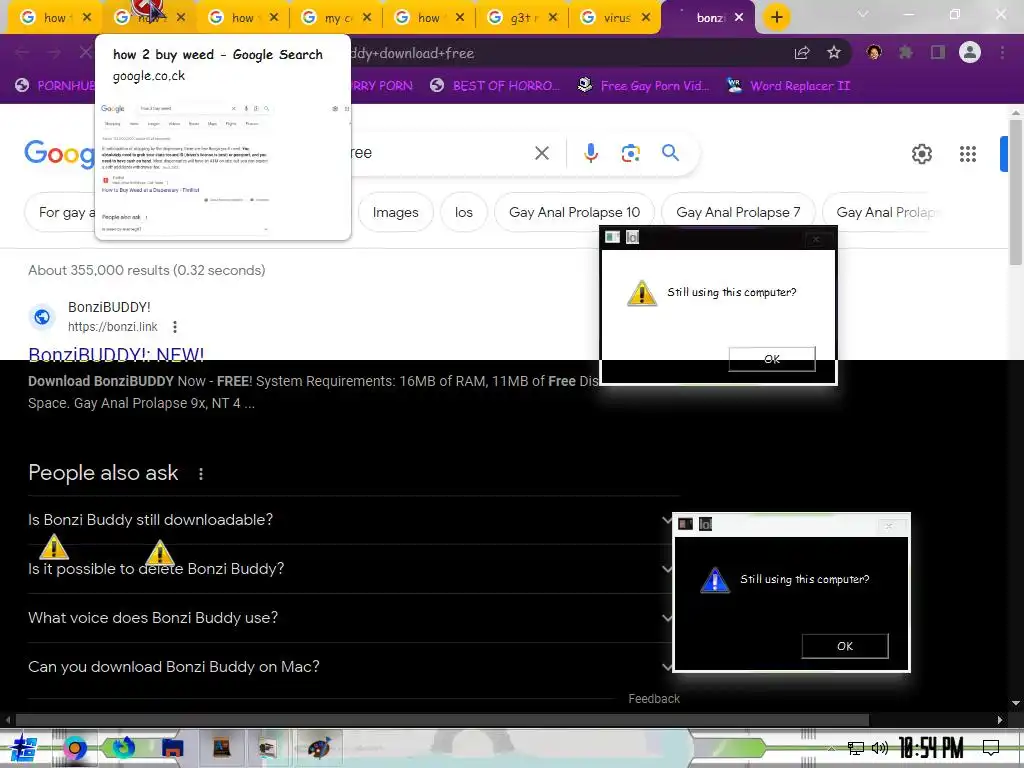Click the 10:54 PM taskbar clock

pos(931,748)
